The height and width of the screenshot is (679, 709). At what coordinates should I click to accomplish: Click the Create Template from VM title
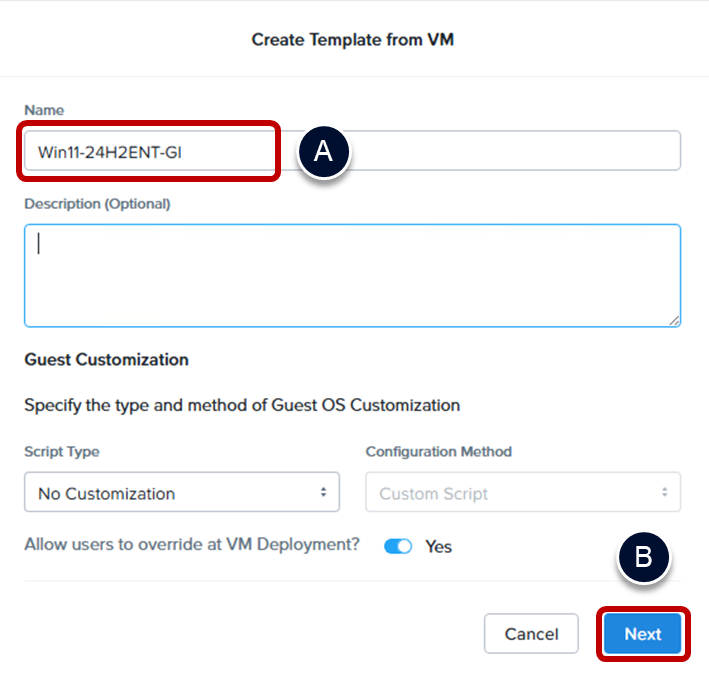click(x=354, y=40)
